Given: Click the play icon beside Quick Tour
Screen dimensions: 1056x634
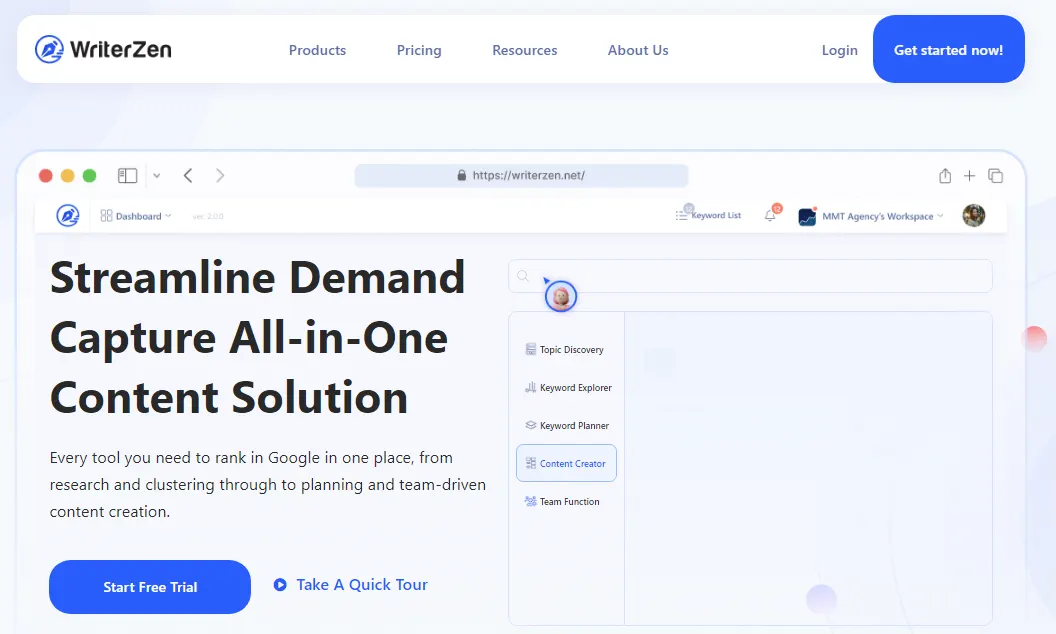Looking at the screenshot, I should 280,585.
